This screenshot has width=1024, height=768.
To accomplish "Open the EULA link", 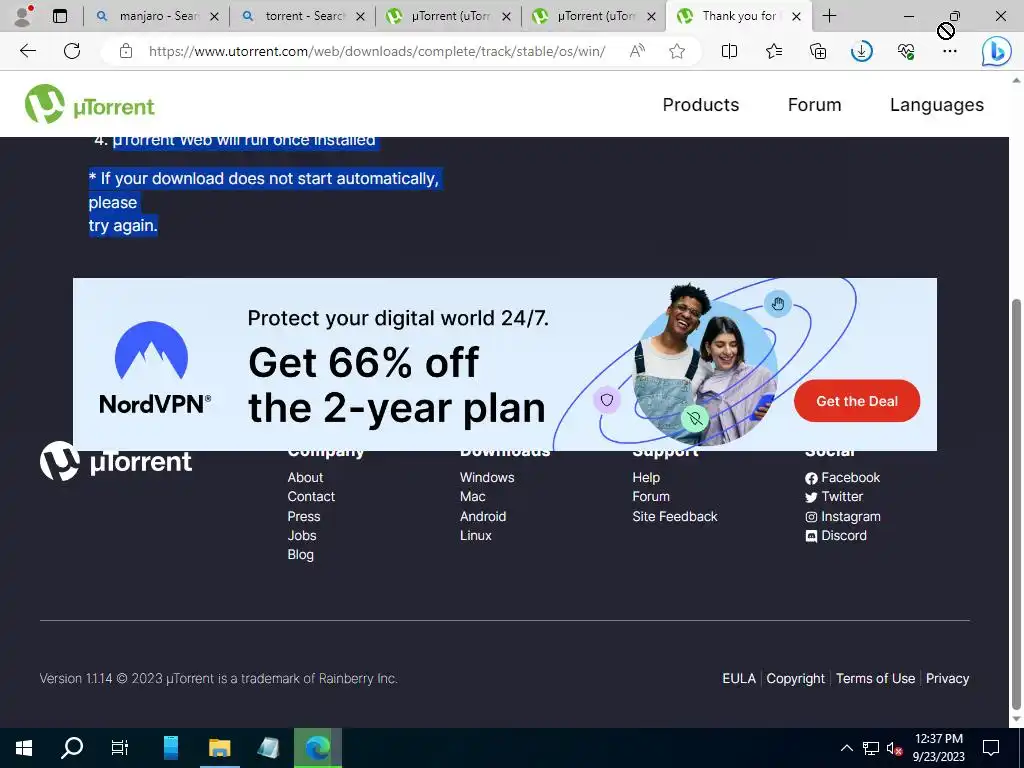I will (739, 679).
